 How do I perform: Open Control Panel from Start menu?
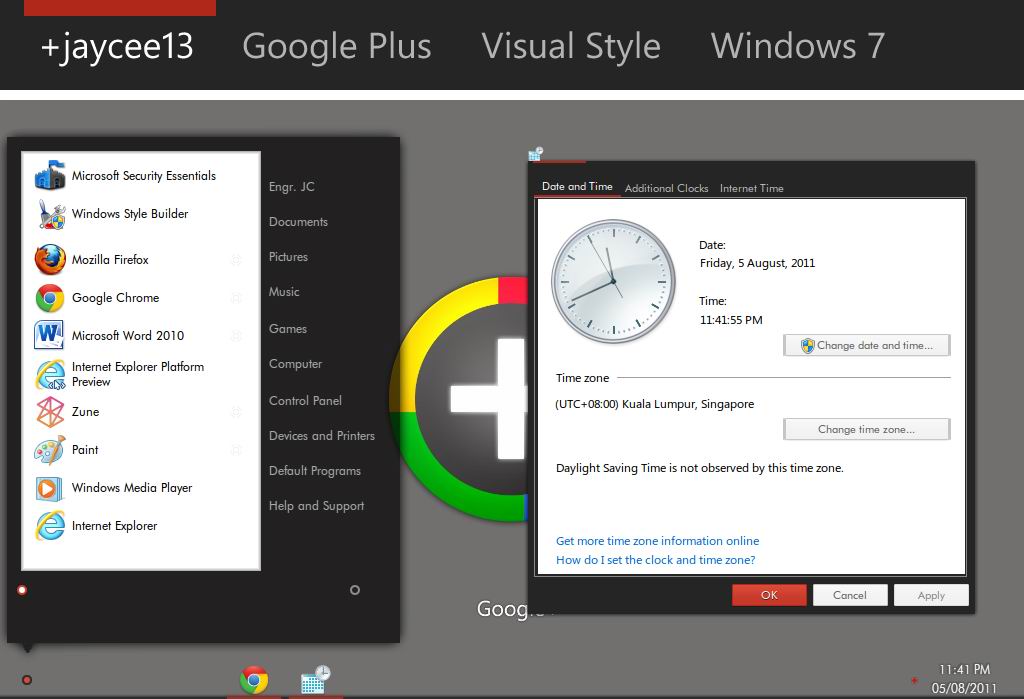(x=305, y=400)
